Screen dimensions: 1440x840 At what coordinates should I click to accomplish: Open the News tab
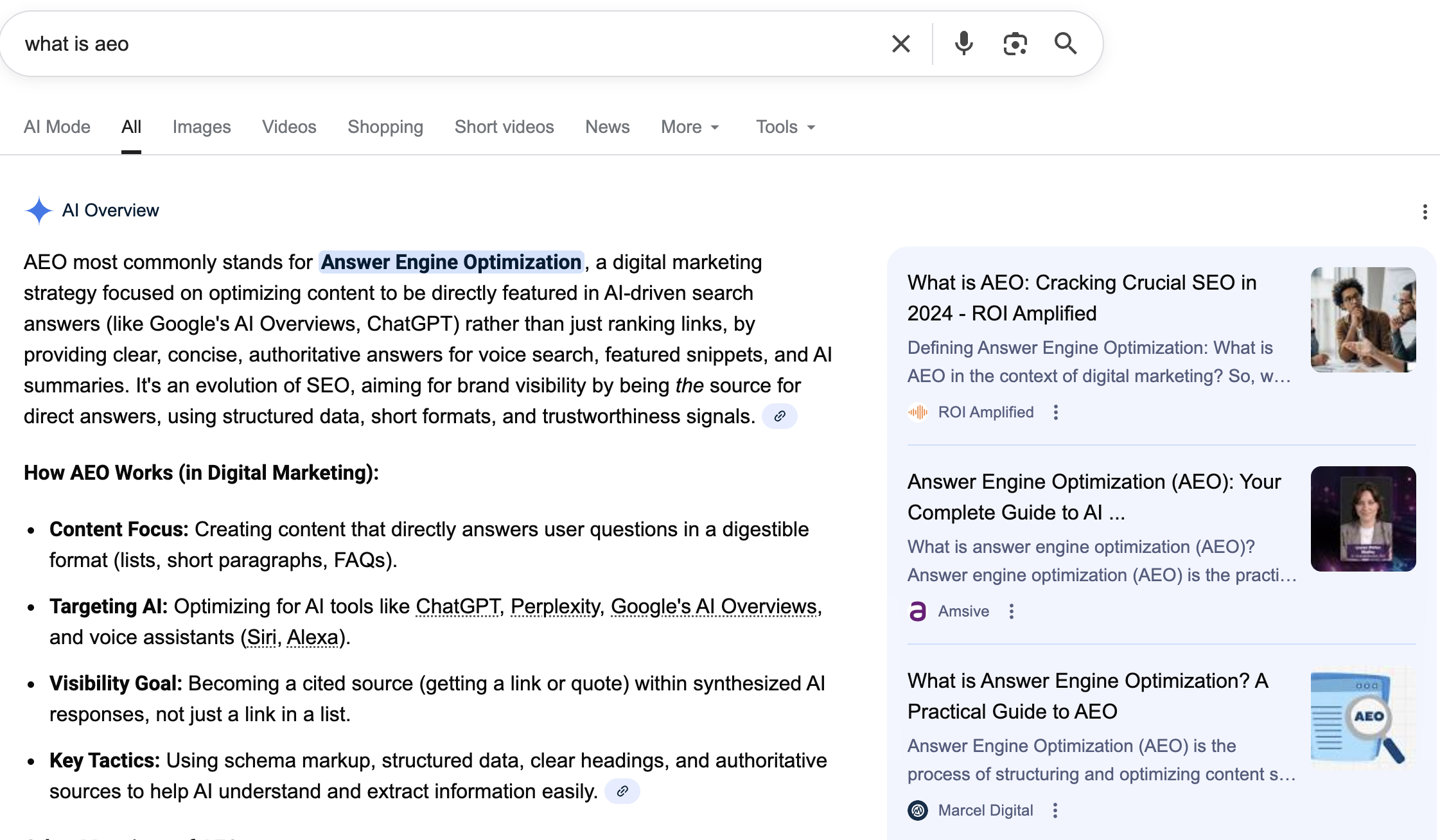click(607, 127)
